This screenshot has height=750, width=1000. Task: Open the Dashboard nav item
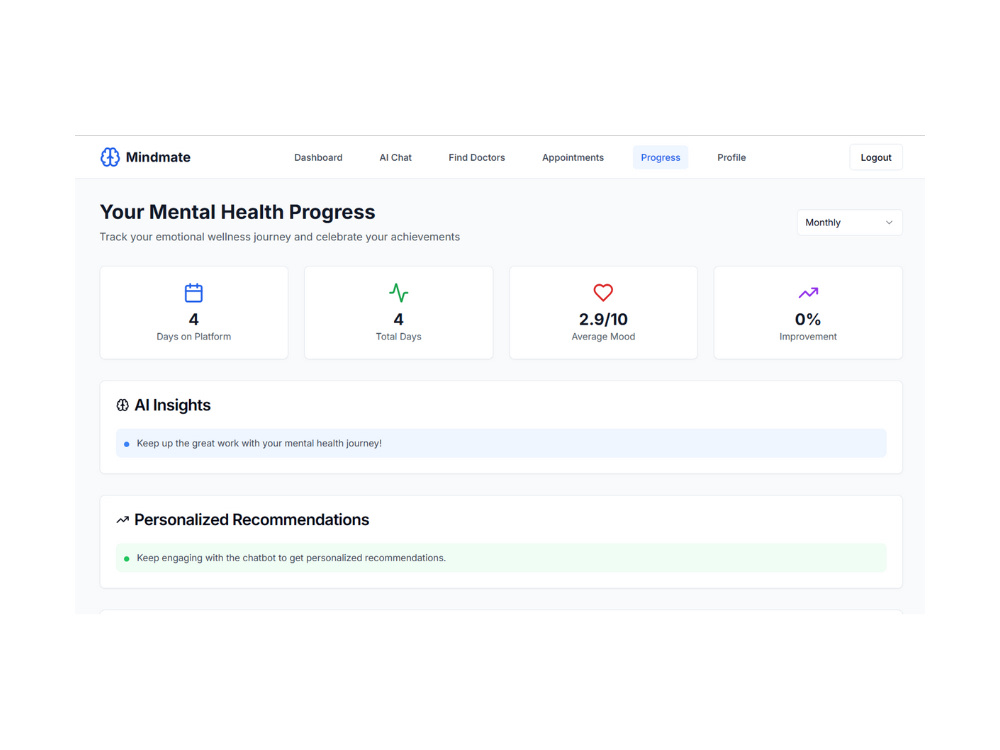tap(318, 158)
